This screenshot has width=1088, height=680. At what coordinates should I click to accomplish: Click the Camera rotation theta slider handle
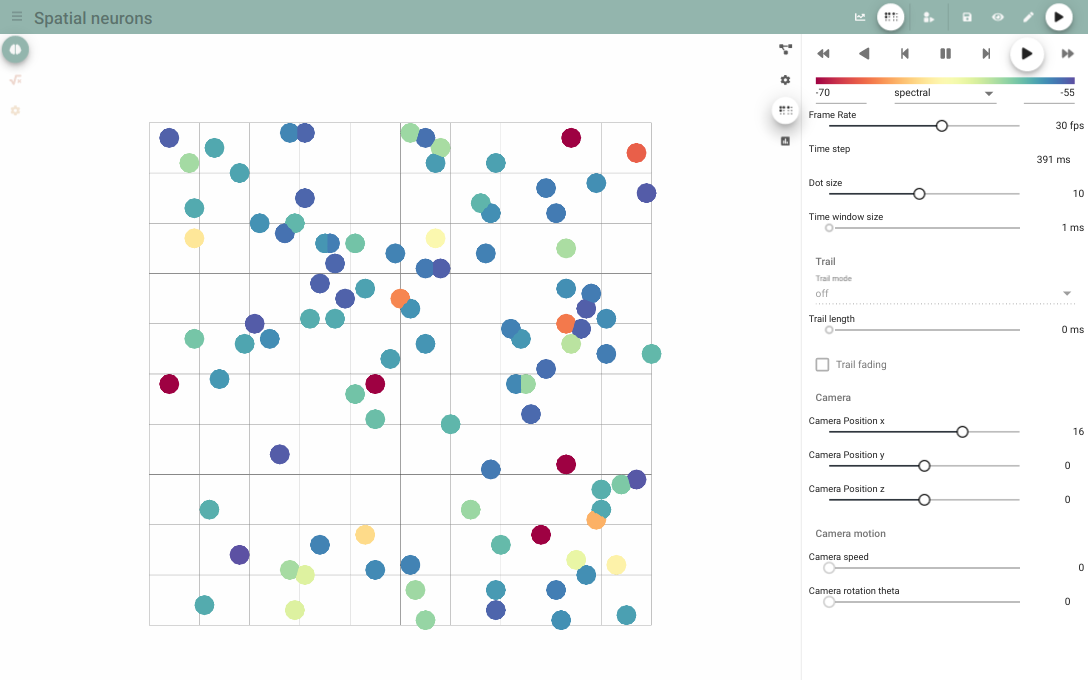pyautogui.click(x=828, y=602)
